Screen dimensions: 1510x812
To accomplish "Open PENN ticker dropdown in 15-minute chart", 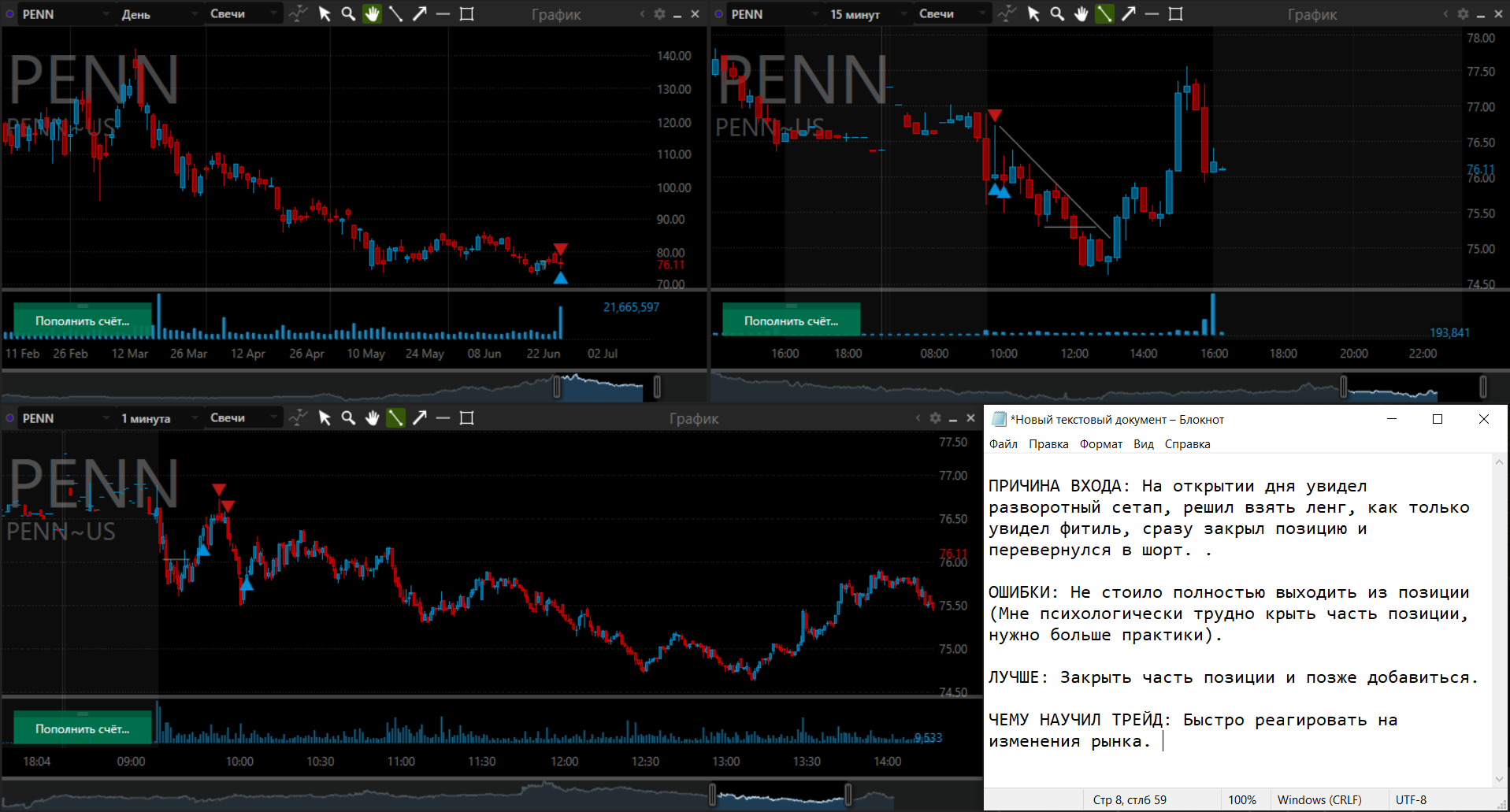I will pos(775,14).
